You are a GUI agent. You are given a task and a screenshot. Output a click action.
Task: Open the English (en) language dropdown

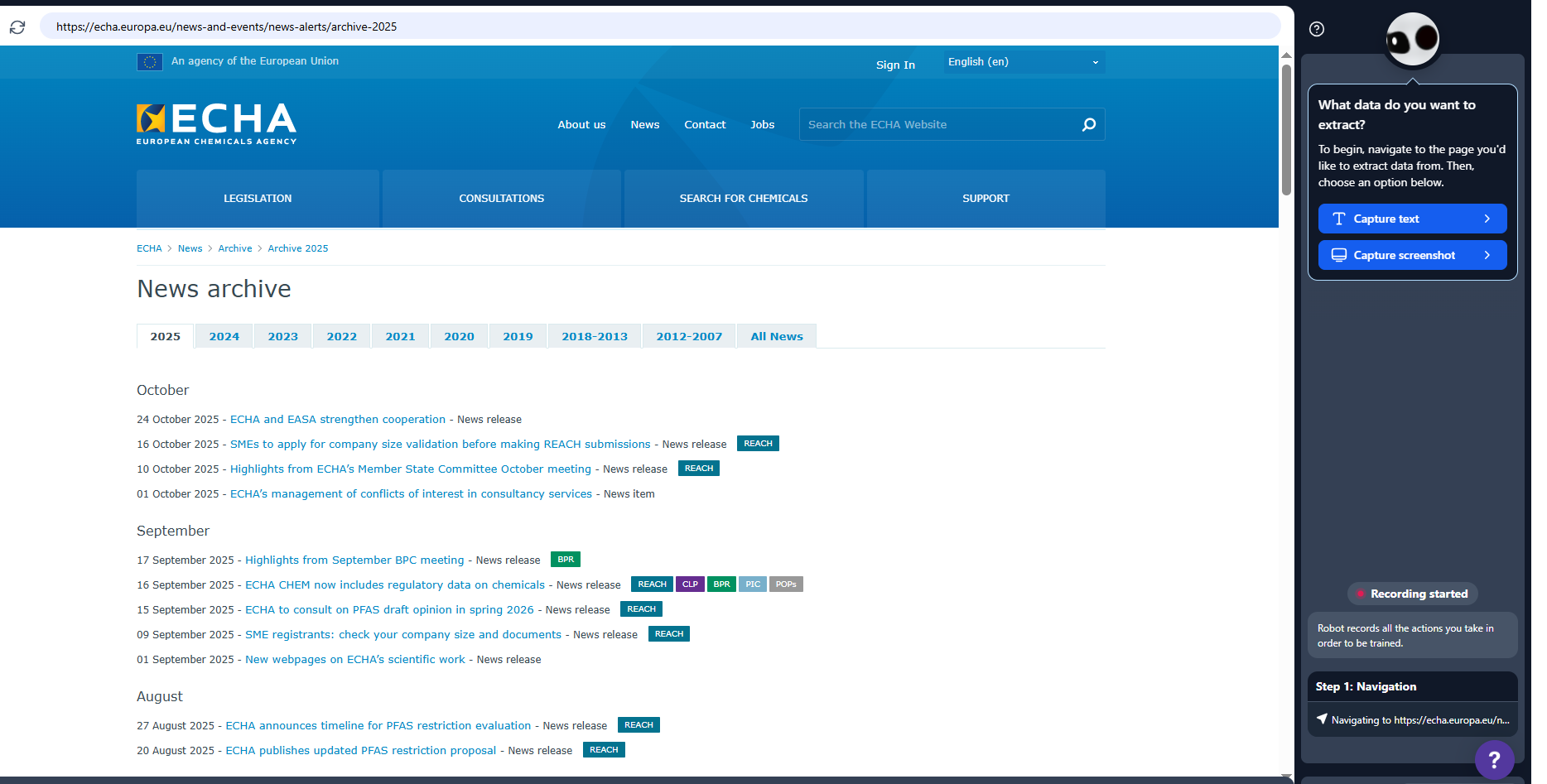tap(1024, 62)
